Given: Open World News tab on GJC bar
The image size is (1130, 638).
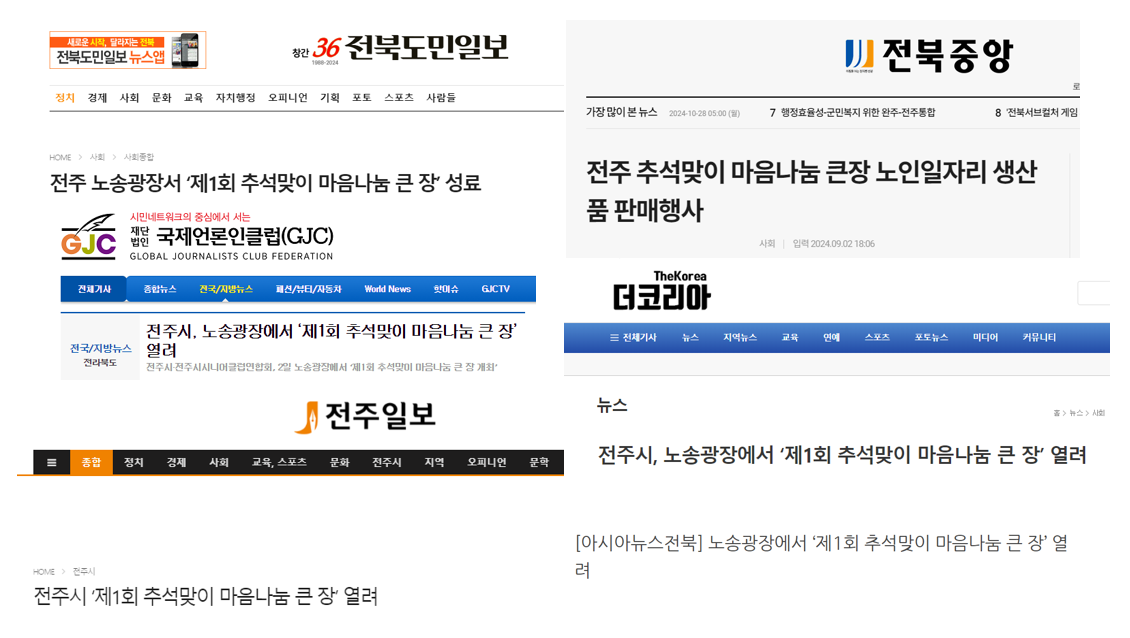Looking at the screenshot, I should [x=387, y=289].
